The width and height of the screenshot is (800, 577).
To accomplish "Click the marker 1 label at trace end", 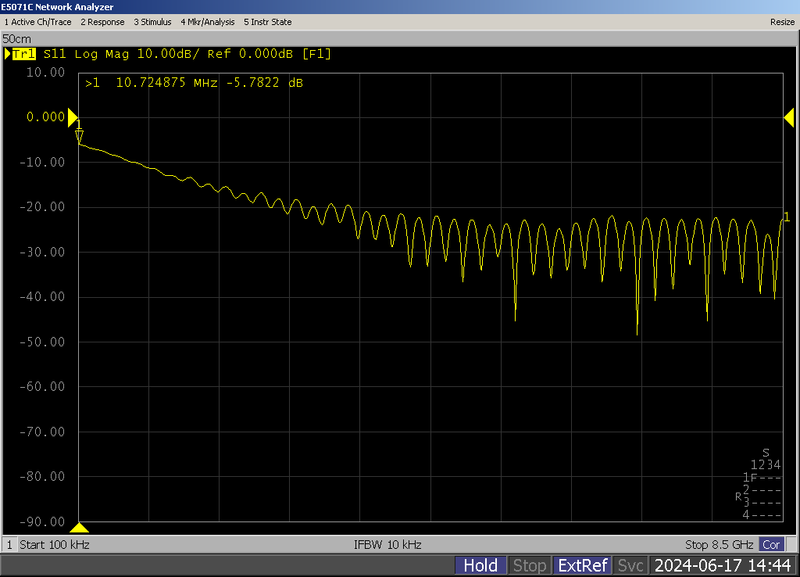I will (x=787, y=216).
